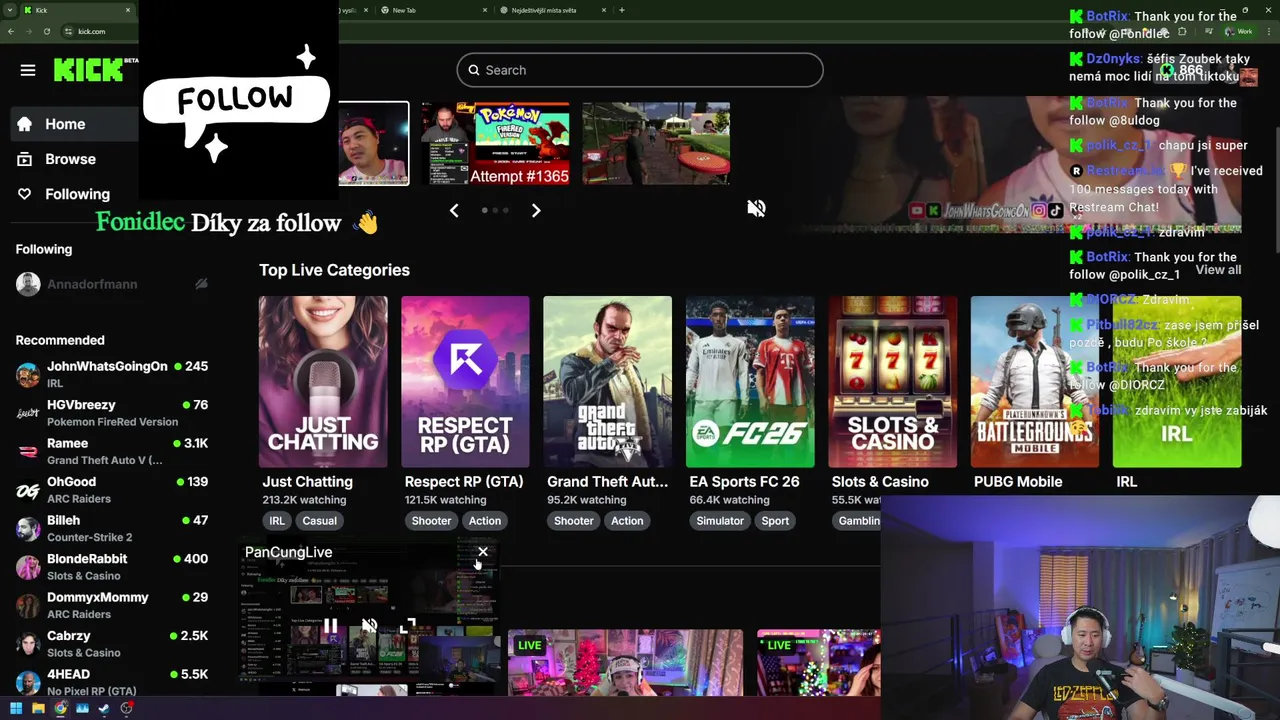Image resolution: width=1280 pixels, height=720 pixels.
Task: Open DommyxMommy recommended channel
Action: point(112,605)
